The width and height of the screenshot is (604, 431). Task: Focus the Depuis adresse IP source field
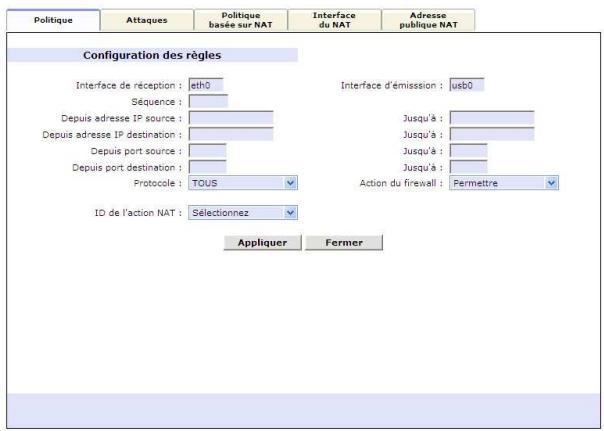pyautogui.click(x=230, y=118)
